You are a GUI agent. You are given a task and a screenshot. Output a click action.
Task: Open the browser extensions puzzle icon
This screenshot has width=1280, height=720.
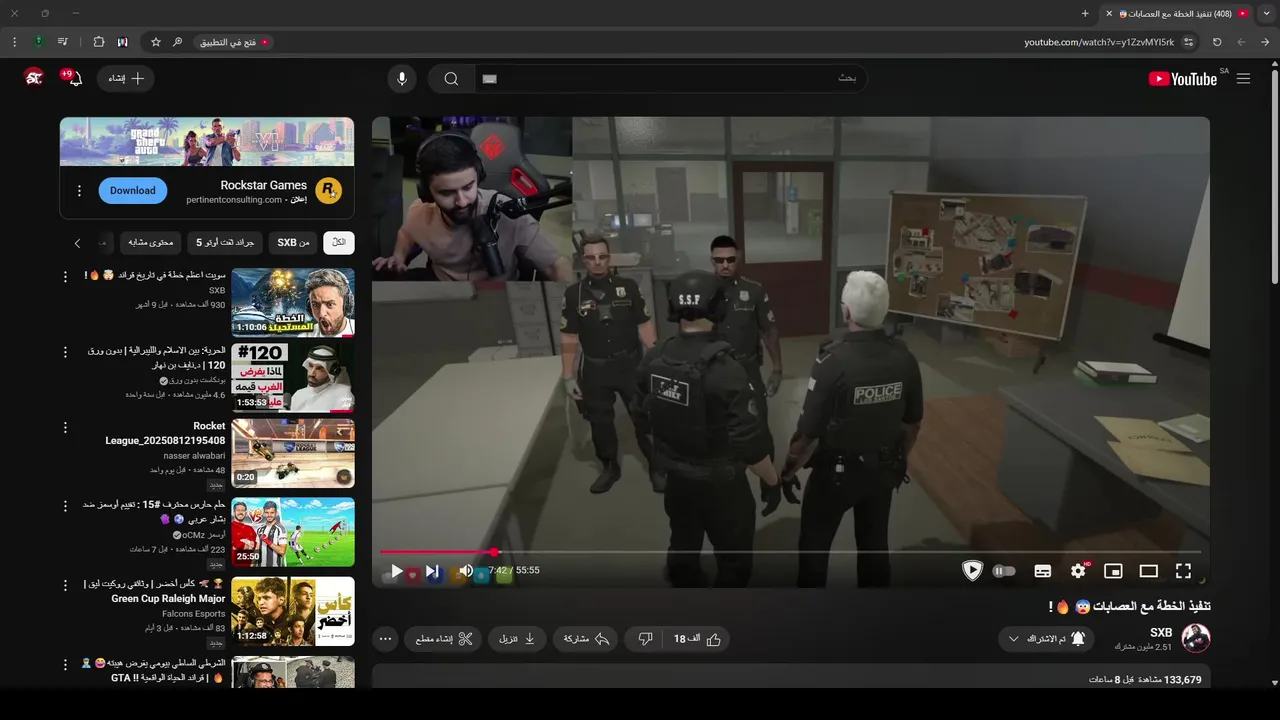pos(98,42)
